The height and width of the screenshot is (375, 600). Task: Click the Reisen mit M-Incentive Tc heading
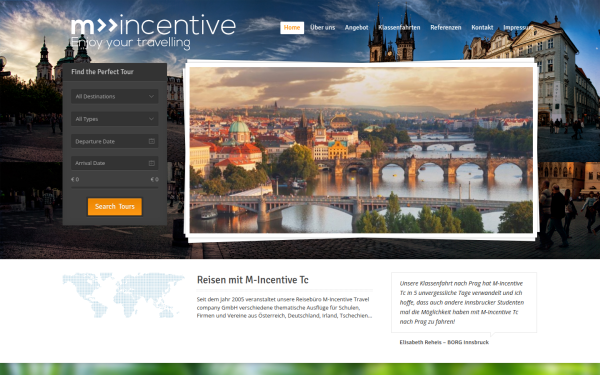click(253, 280)
